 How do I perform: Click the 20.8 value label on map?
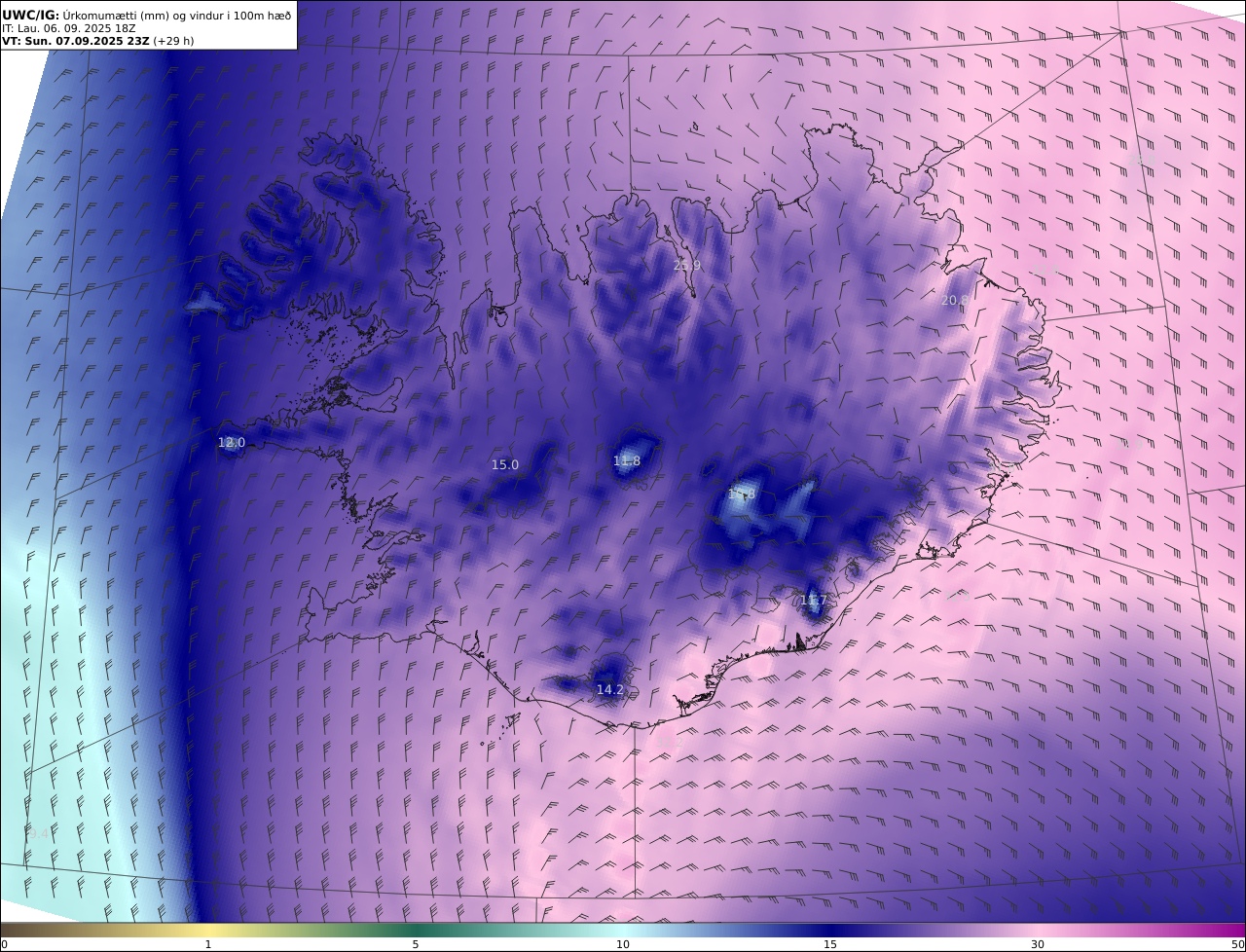(x=955, y=301)
